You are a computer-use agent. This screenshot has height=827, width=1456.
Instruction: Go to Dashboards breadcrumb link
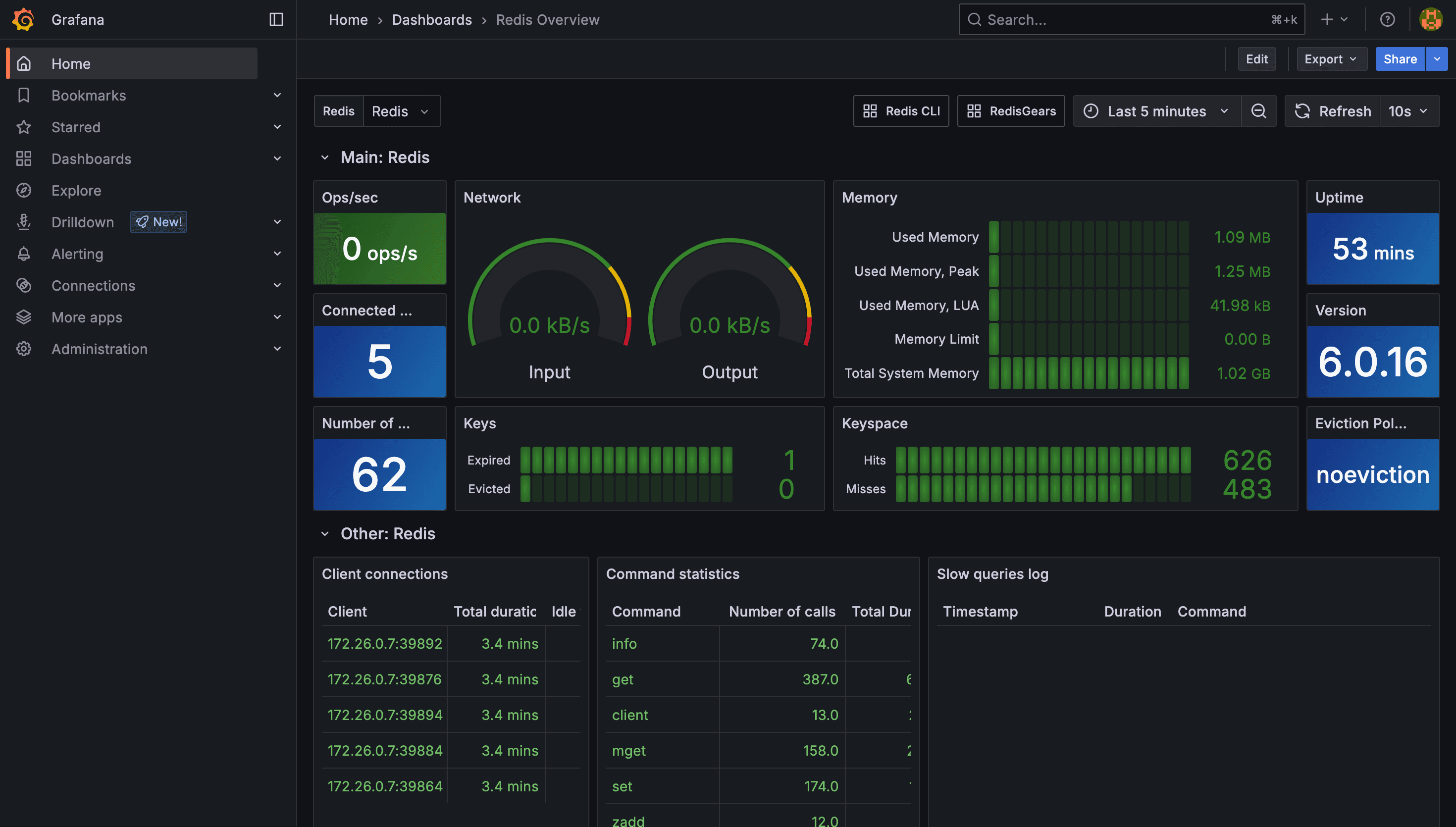tap(431, 20)
